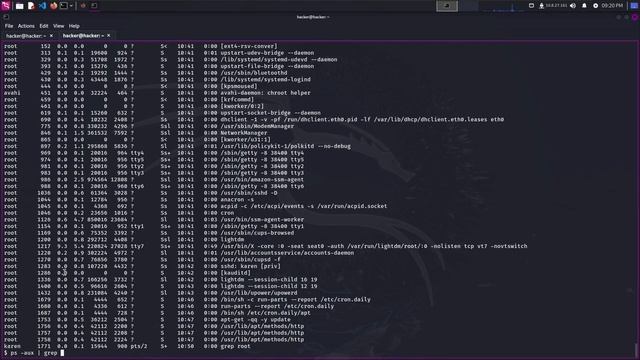The image size is (640, 360).
Task: Click the 'cron' process entry
Action: point(227,213)
